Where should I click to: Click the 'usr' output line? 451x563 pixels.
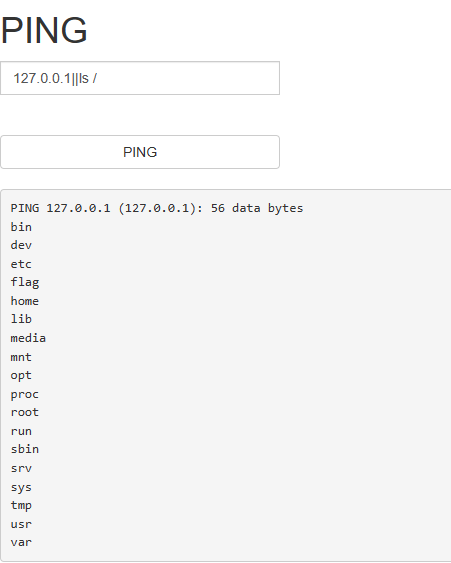[21, 524]
